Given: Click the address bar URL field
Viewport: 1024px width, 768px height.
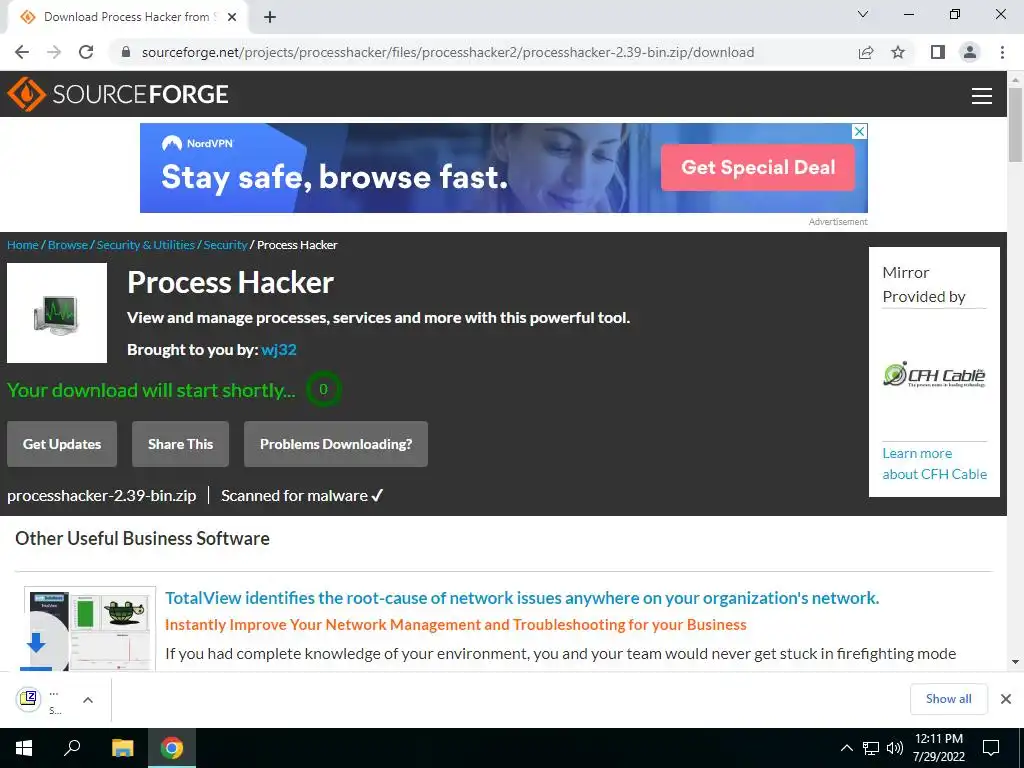Looking at the screenshot, I should click(x=447, y=52).
